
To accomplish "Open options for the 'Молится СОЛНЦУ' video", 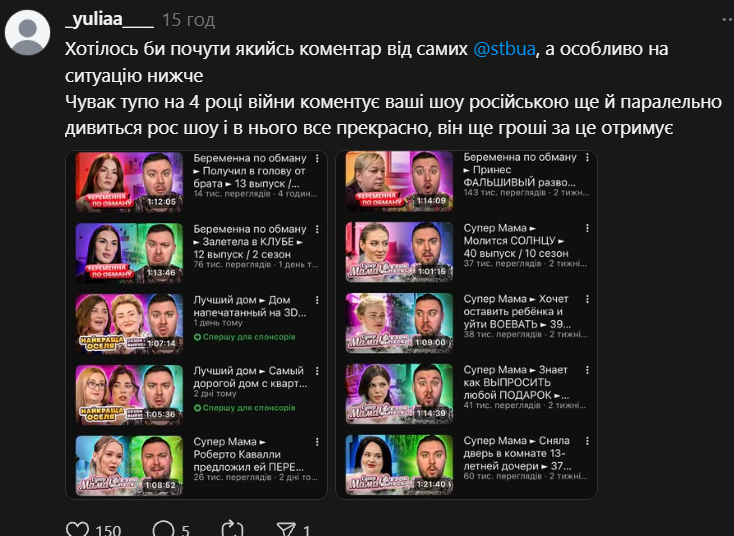I will (587, 228).
